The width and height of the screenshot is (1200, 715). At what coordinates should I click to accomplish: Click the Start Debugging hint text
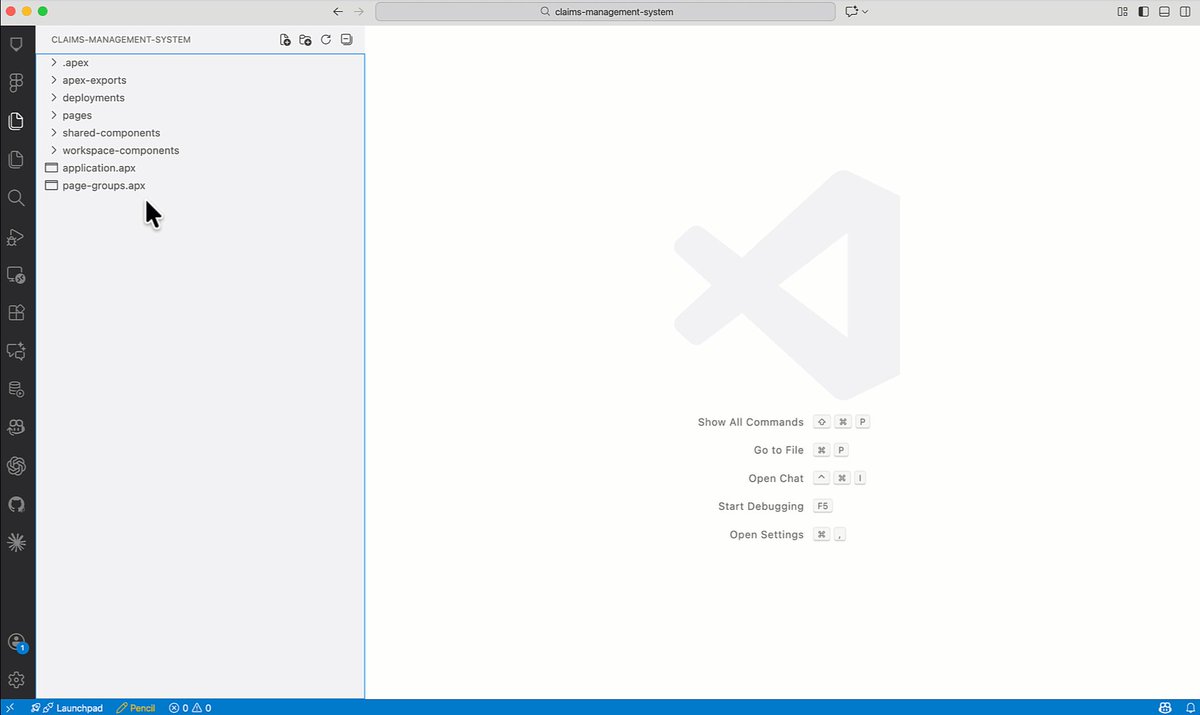click(761, 506)
